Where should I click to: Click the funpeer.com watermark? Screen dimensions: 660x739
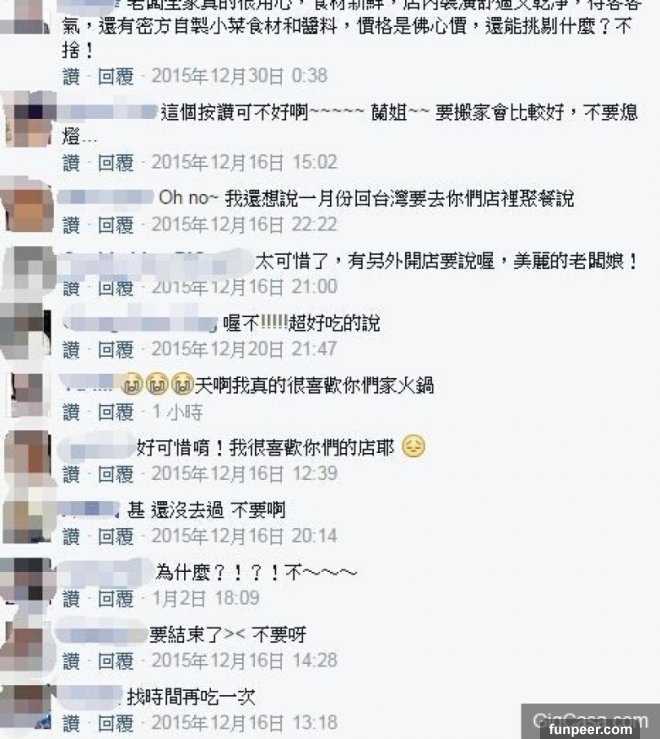coord(590,730)
